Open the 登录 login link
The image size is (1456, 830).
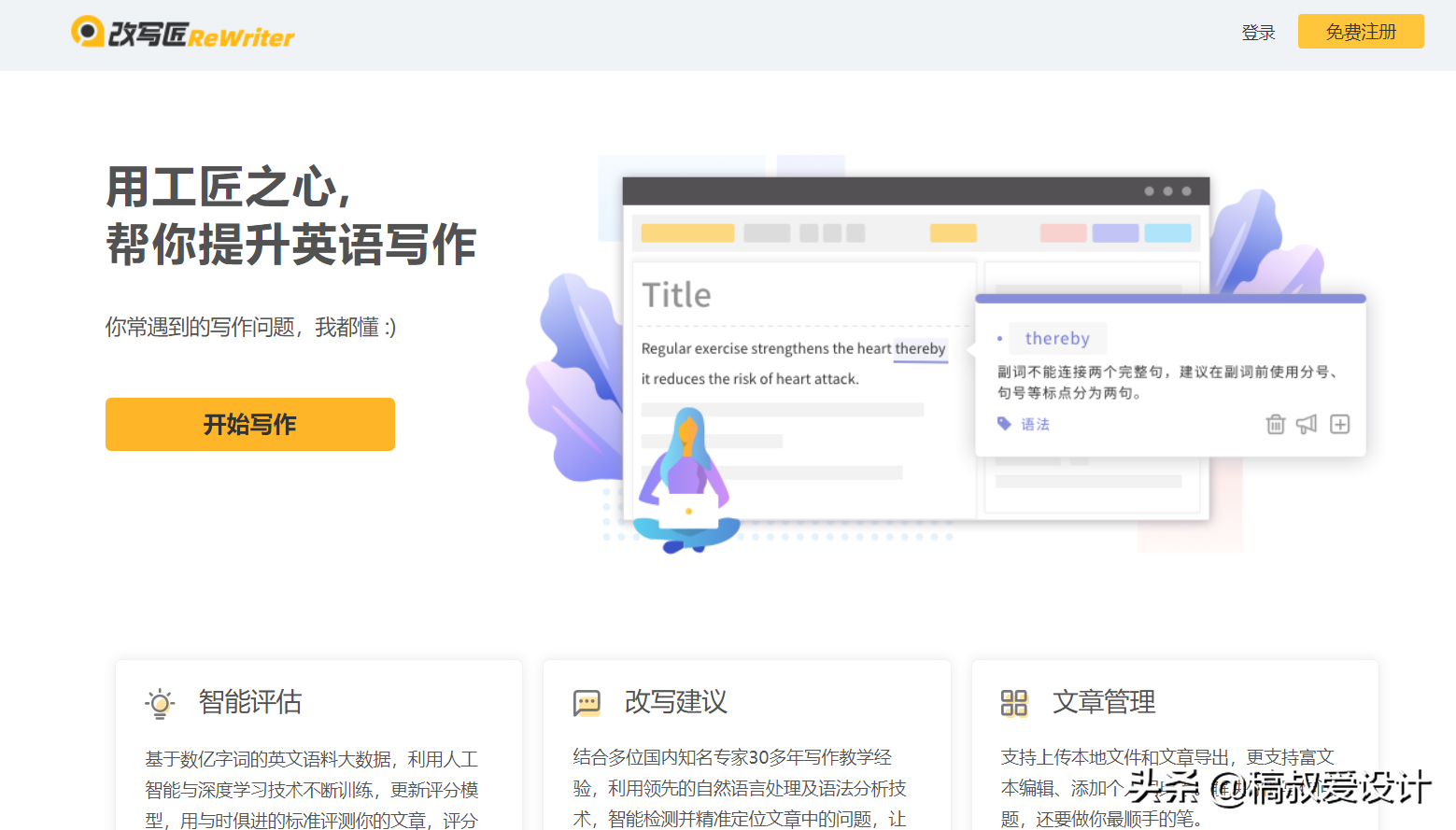tap(1258, 31)
